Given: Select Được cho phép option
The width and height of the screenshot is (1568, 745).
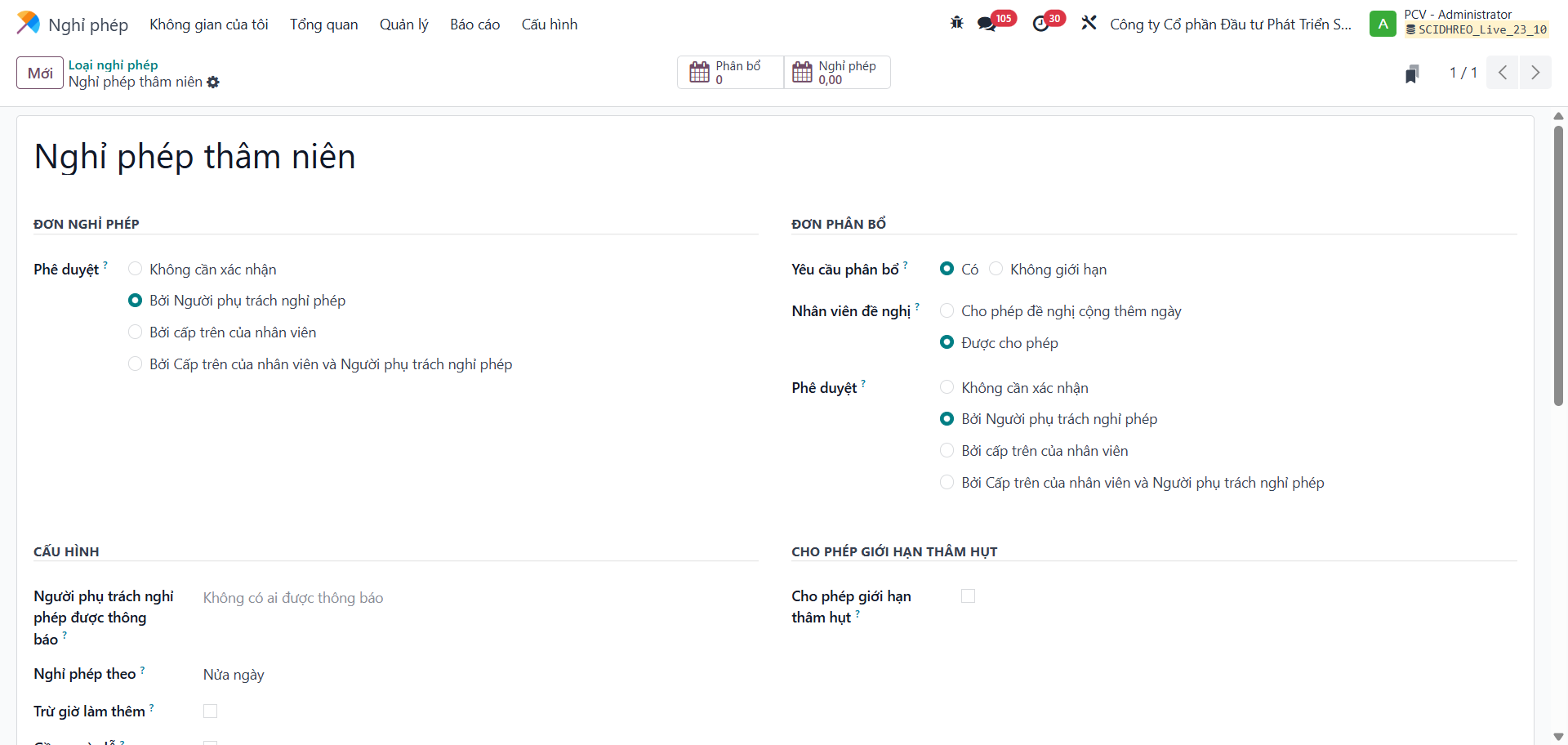Looking at the screenshot, I should pyautogui.click(x=947, y=342).
